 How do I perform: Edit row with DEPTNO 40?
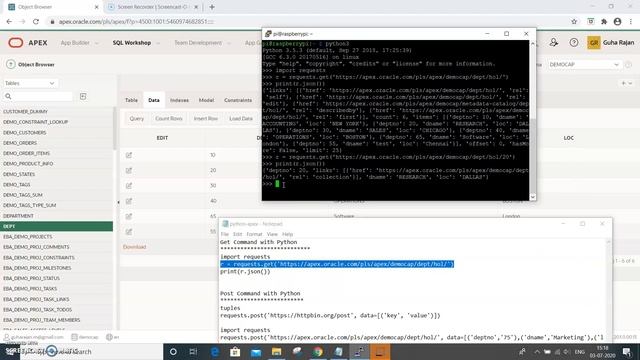coord(129,201)
